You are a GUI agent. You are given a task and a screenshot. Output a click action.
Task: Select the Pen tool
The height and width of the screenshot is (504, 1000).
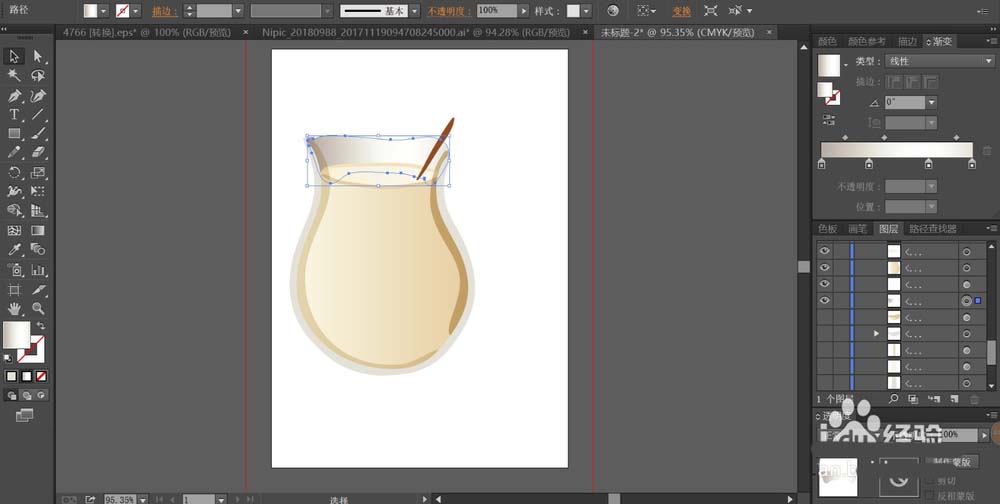click(x=14, y=96)
